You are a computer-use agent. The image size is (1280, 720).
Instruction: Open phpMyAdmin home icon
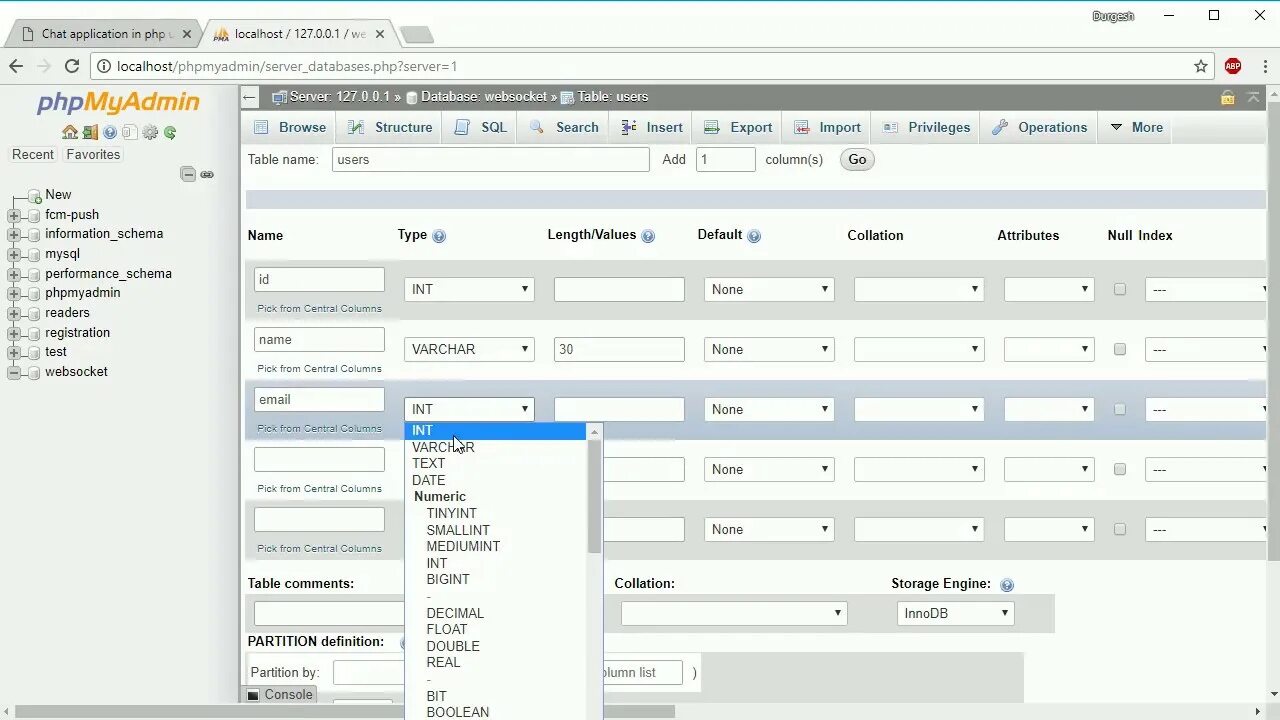69,132
